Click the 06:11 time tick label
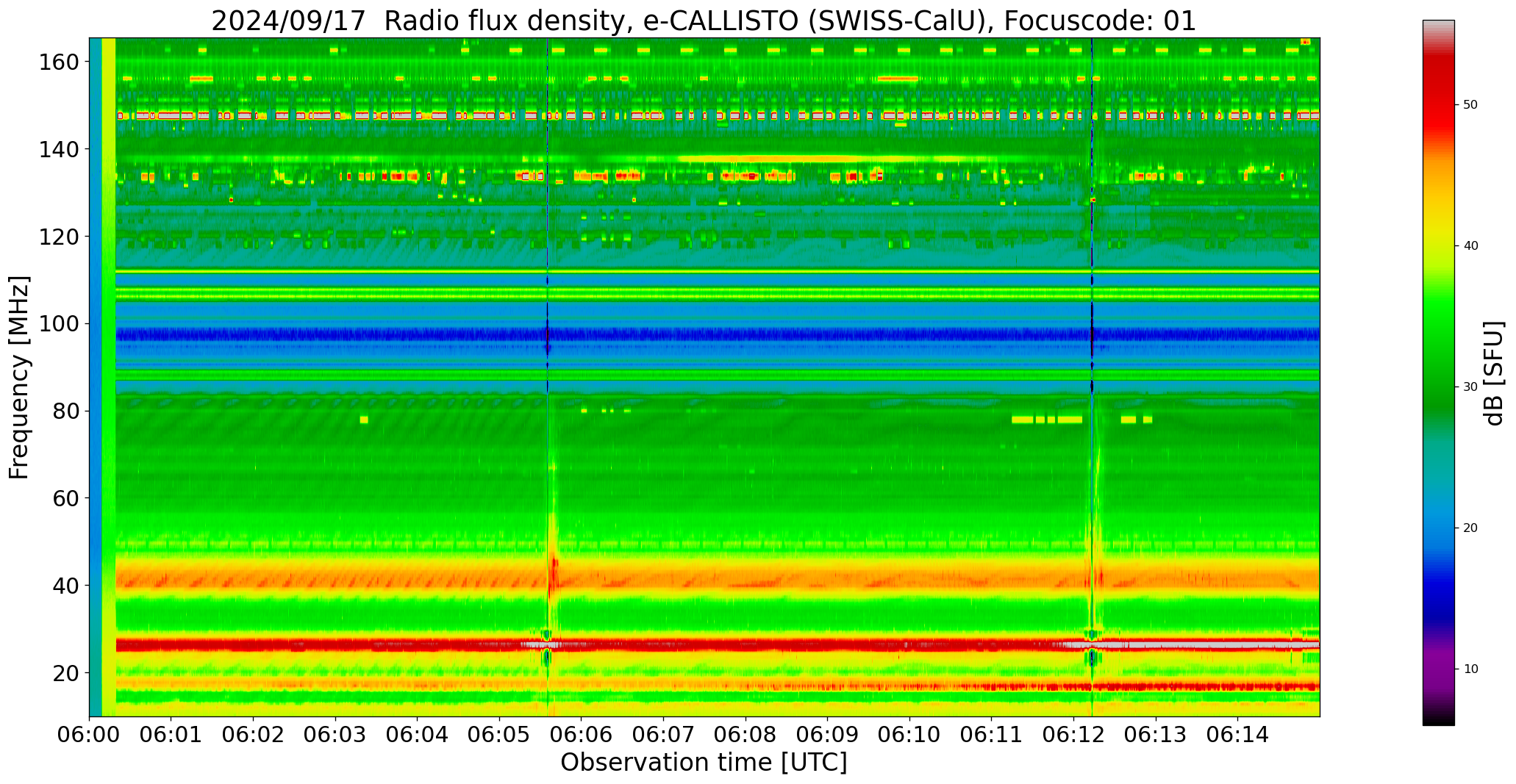The width and height of the screenshot is (1516, 784). pos(992,734)
